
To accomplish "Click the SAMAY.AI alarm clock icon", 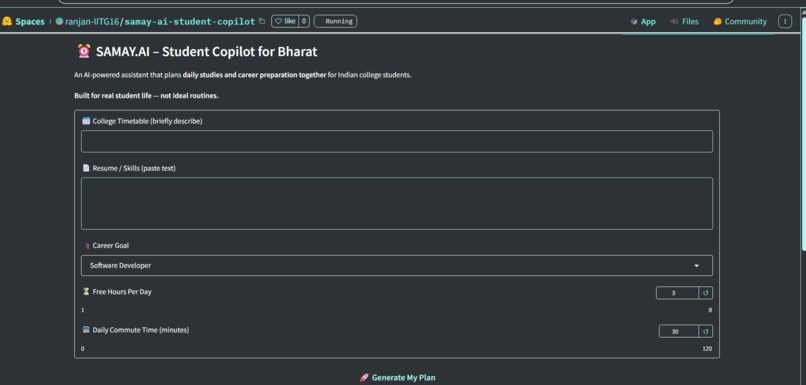I will 84,51.
